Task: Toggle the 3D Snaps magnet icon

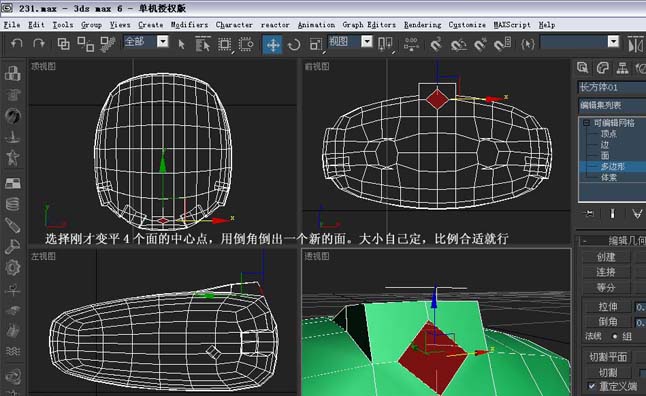Action: click(x=436, y=44)
